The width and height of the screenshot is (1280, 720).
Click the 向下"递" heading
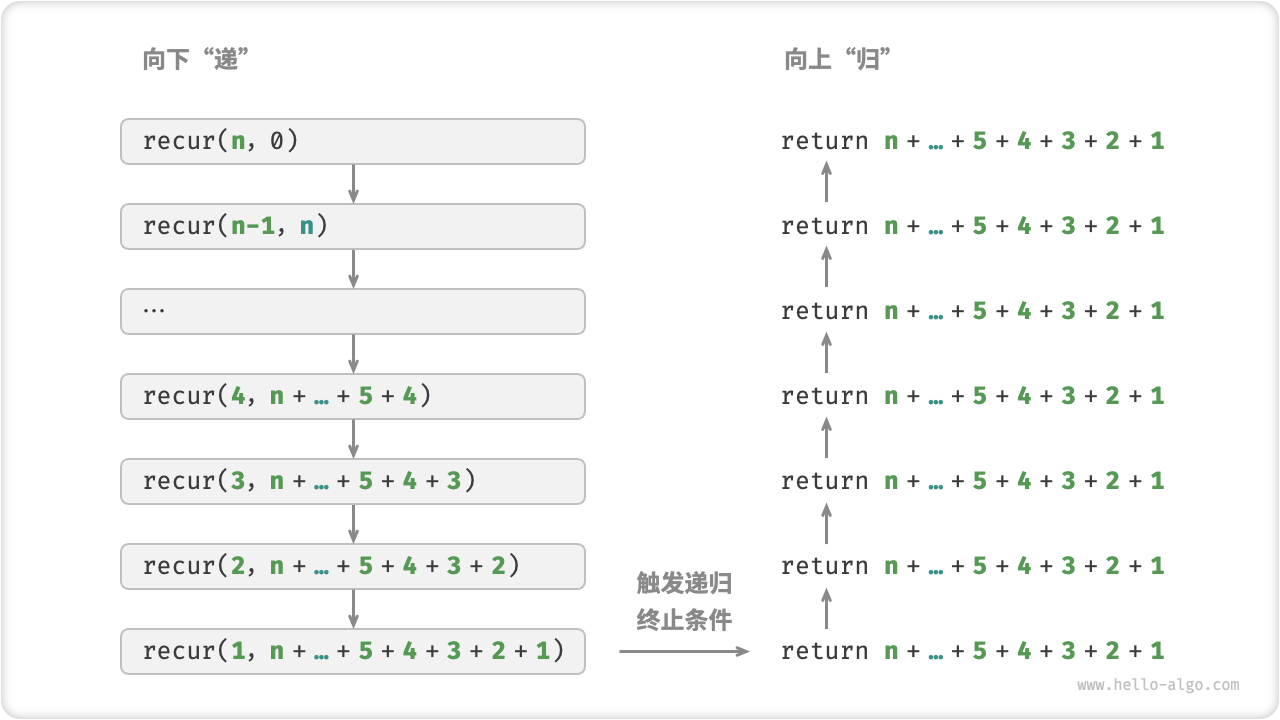(x=195, y=61)
